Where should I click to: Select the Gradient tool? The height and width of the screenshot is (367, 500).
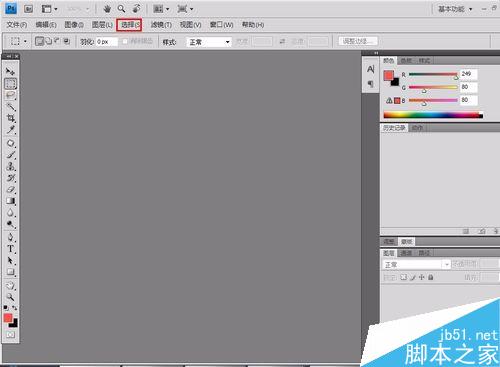10,201
